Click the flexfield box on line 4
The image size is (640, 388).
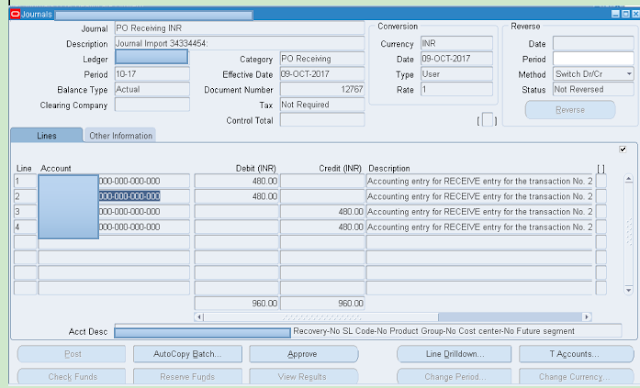tap(601, 227)
